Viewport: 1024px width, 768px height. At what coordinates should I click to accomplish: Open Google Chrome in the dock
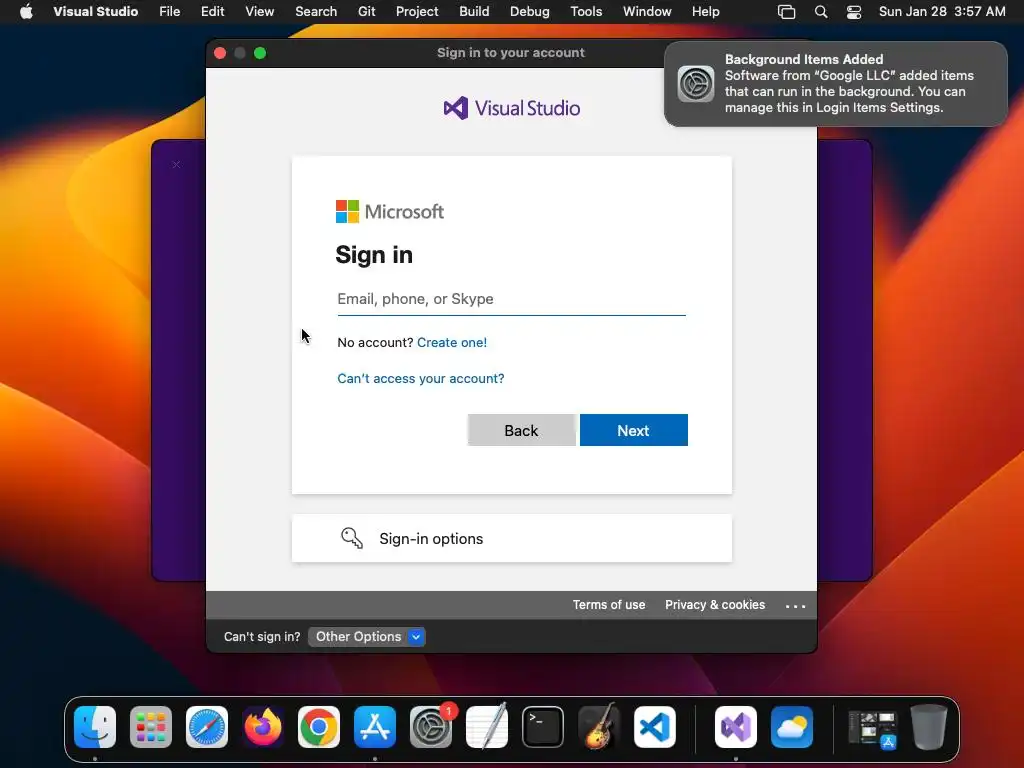tap(319, 727)
